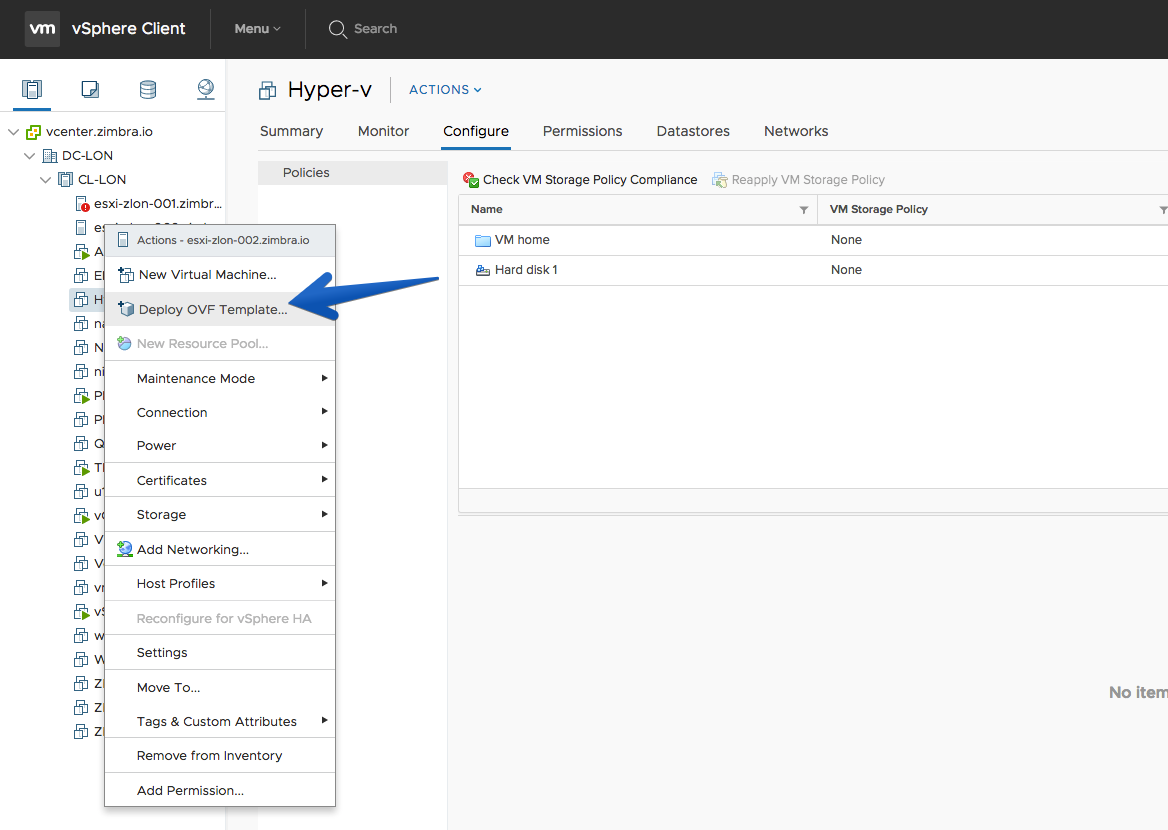Viewport: 1168px width, 830px height.
Task: Click the Add Networking globe icon
Action: pyautogui.click(x=125, y=549)
